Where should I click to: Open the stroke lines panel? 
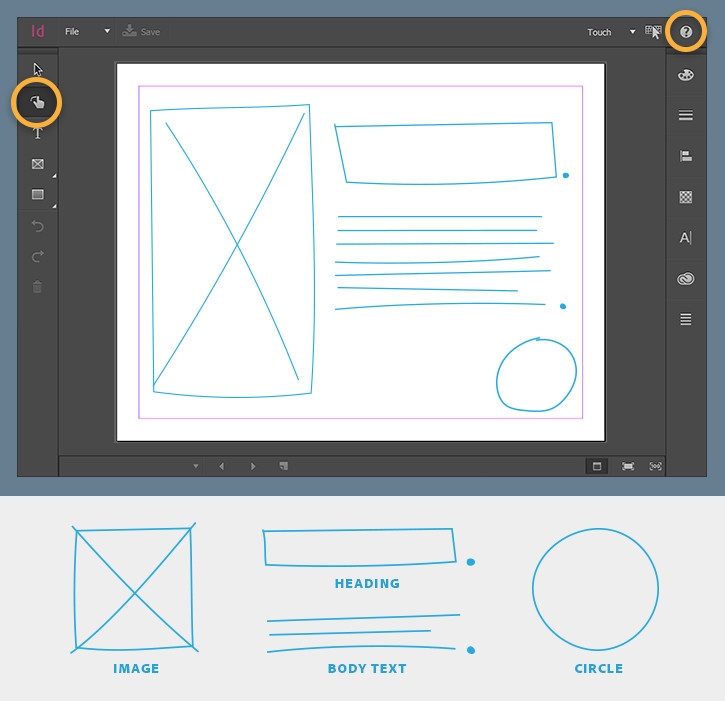pyautogui.click(x=686, y=115)
